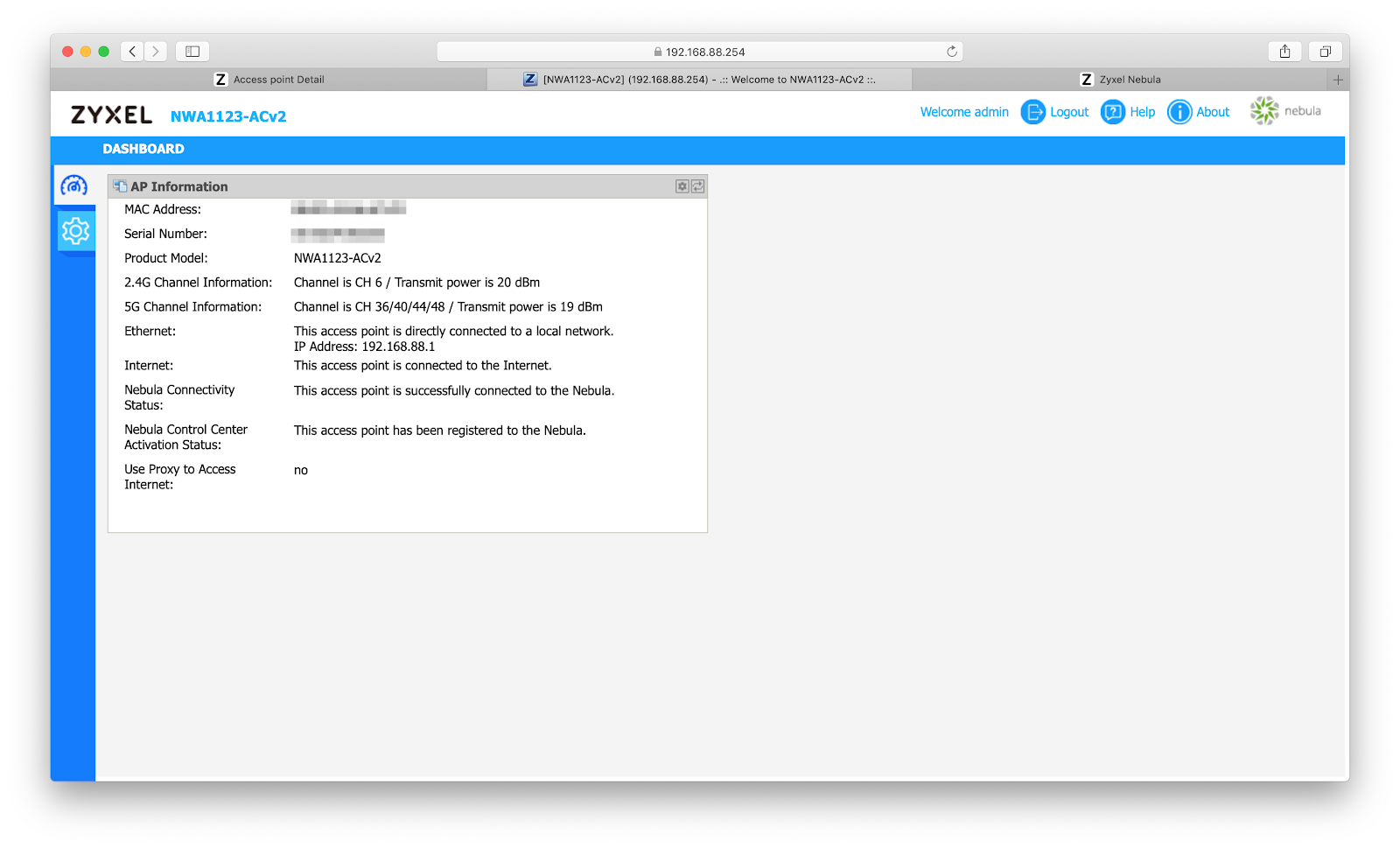Show all Safari tabs overview
The height and width of the screenshot is (848, 1400).
[x=1325, y=52]
